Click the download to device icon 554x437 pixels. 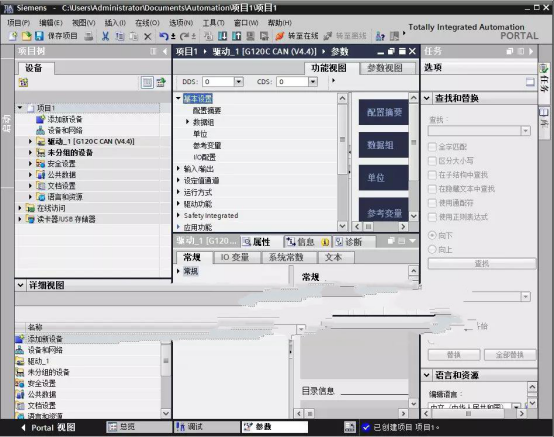click(x=223, y=36)
